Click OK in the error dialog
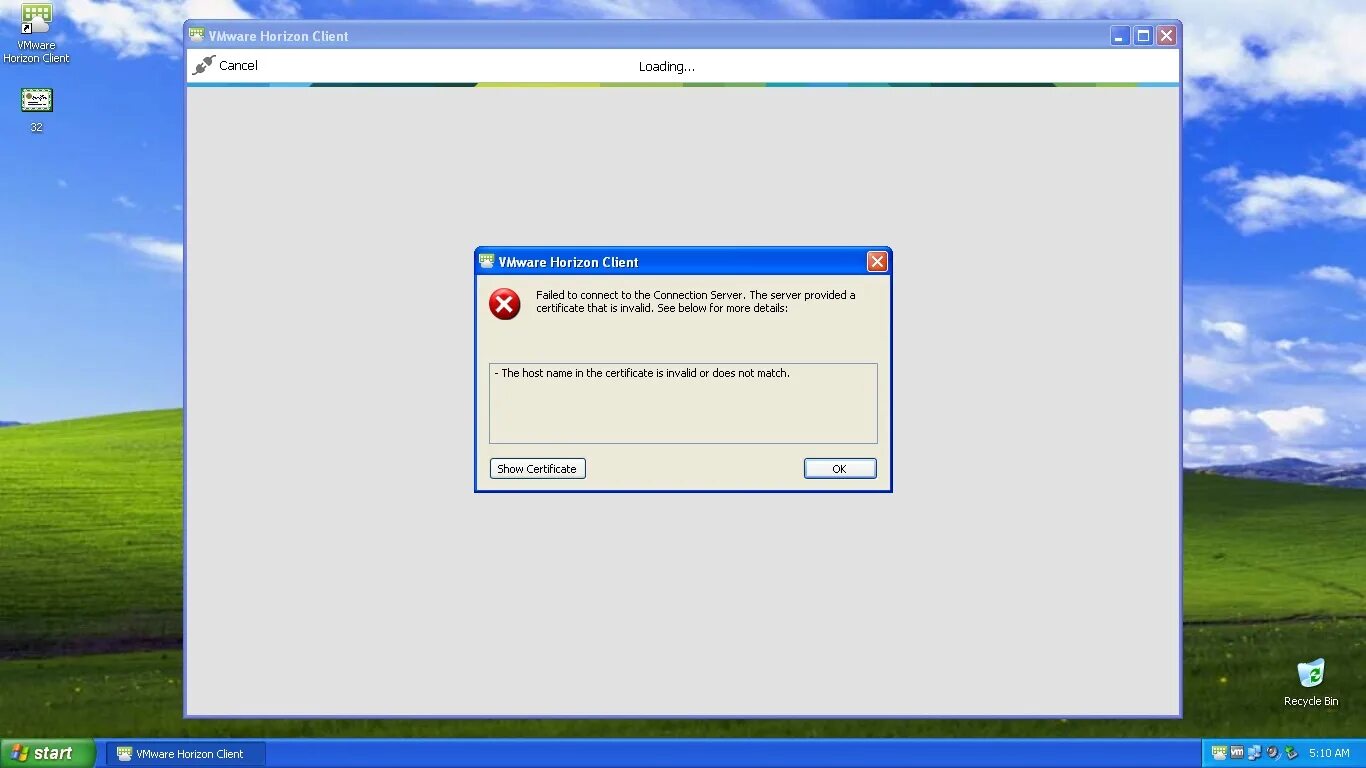The height and width of the screenshot is (768, 1366). point(840,468)
